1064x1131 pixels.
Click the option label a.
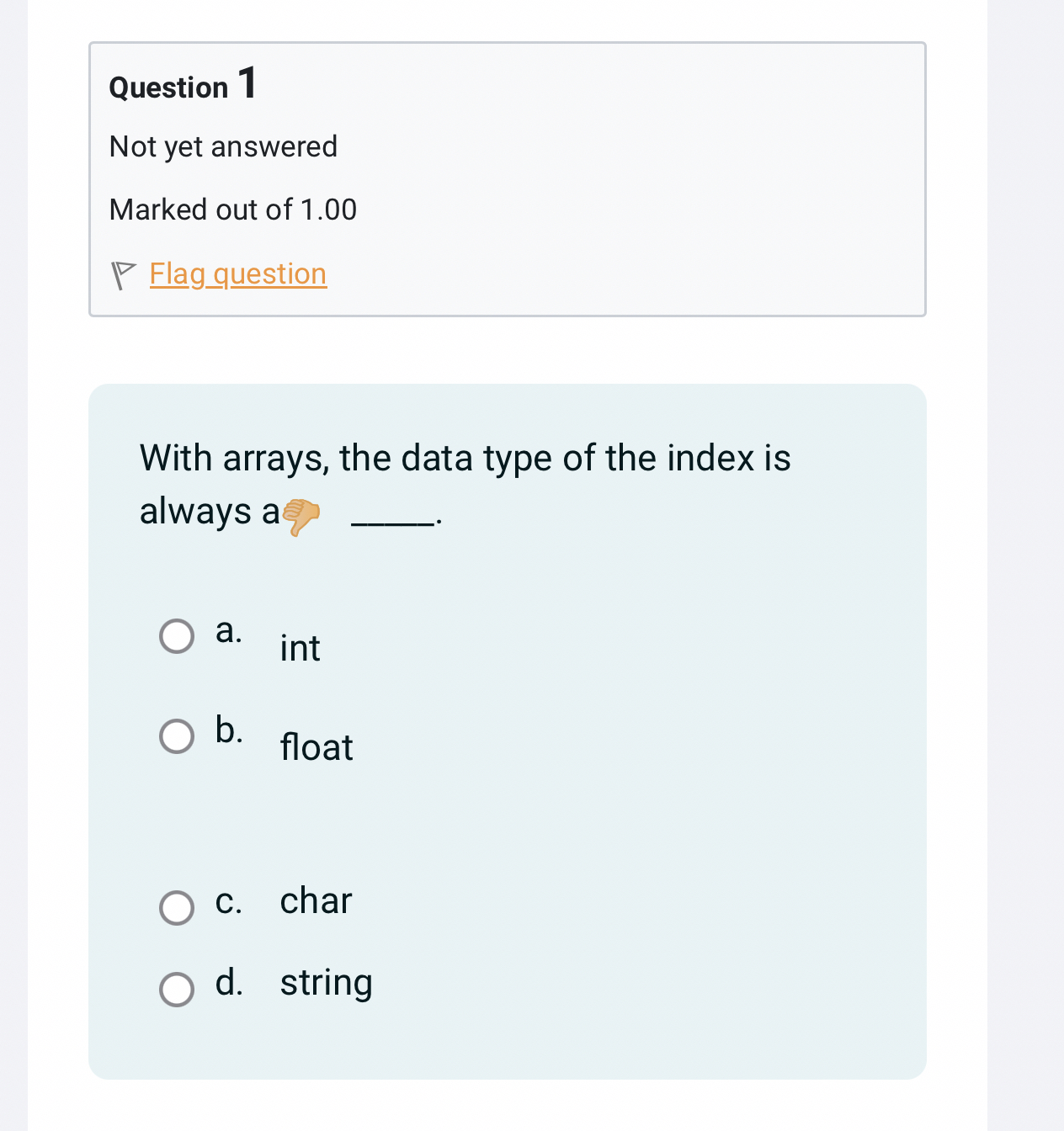[227, 631]
